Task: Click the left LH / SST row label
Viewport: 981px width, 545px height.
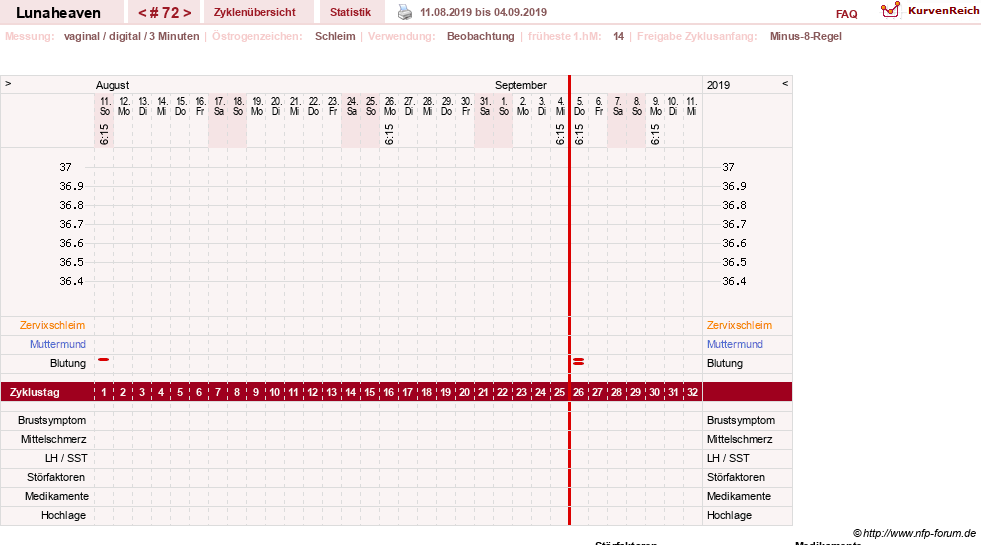Action: (x=66, y=458)
